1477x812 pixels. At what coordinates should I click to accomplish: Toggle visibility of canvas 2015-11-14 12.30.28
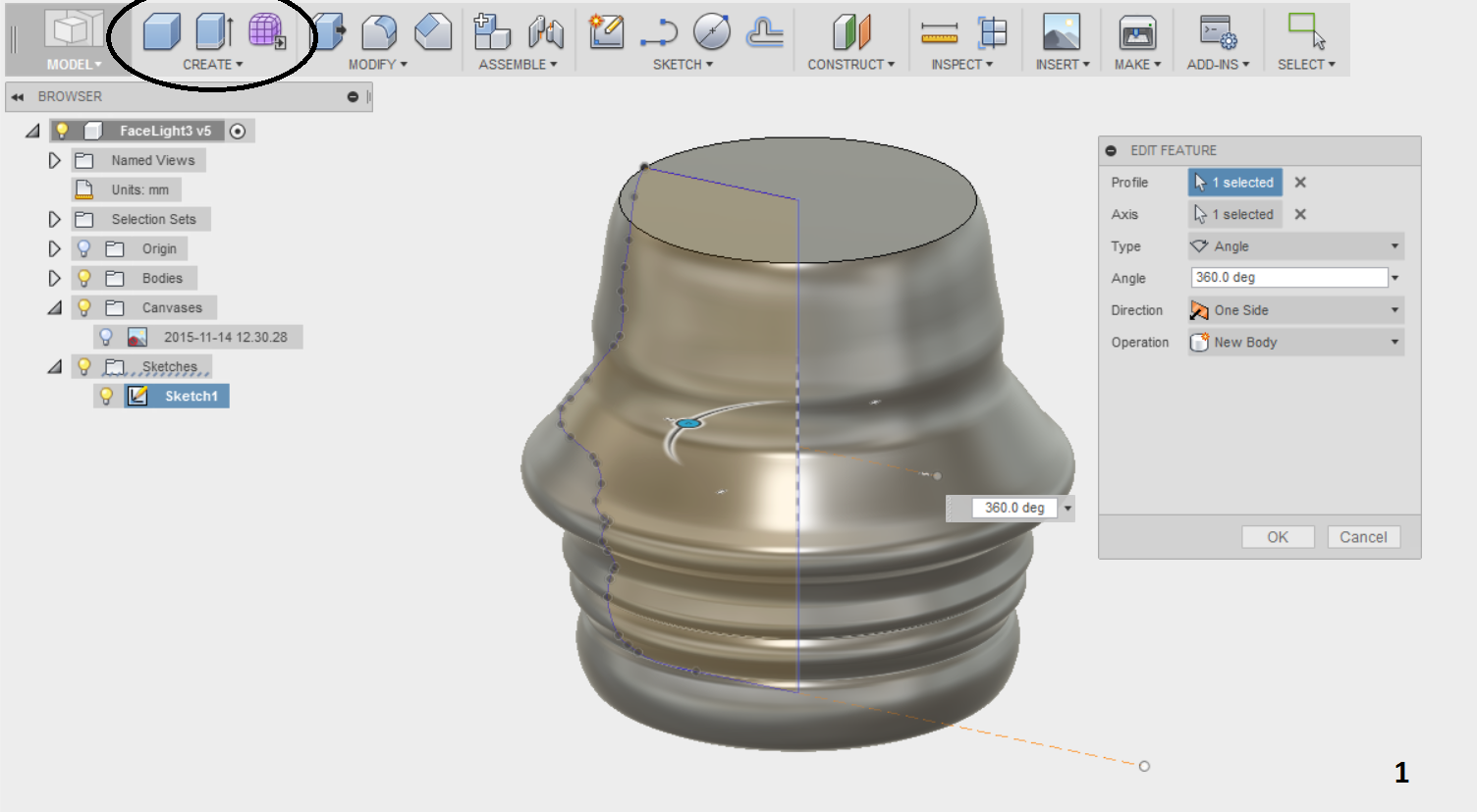pyautogui.click(x=106, y=337)
